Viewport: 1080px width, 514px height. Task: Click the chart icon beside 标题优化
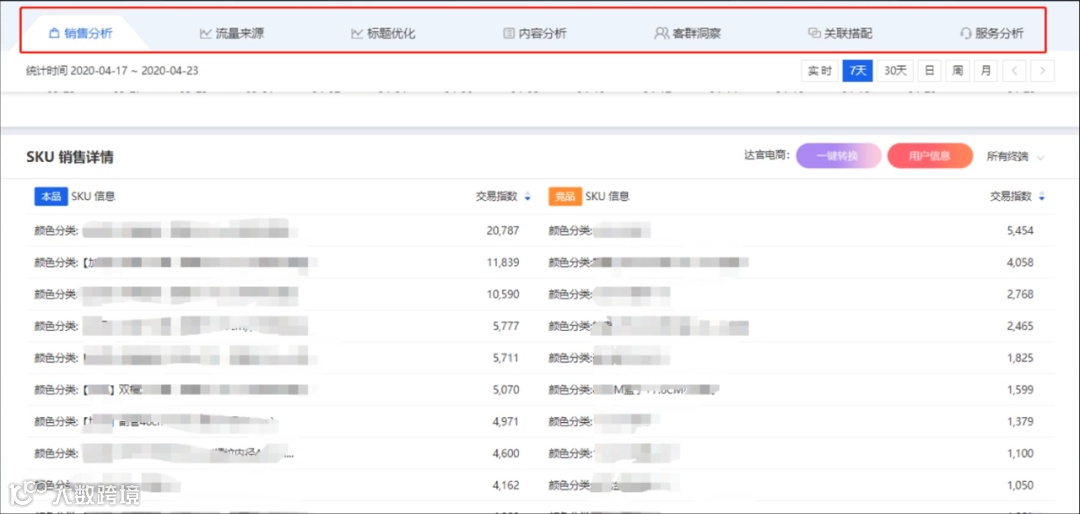(x=357, y=33)
